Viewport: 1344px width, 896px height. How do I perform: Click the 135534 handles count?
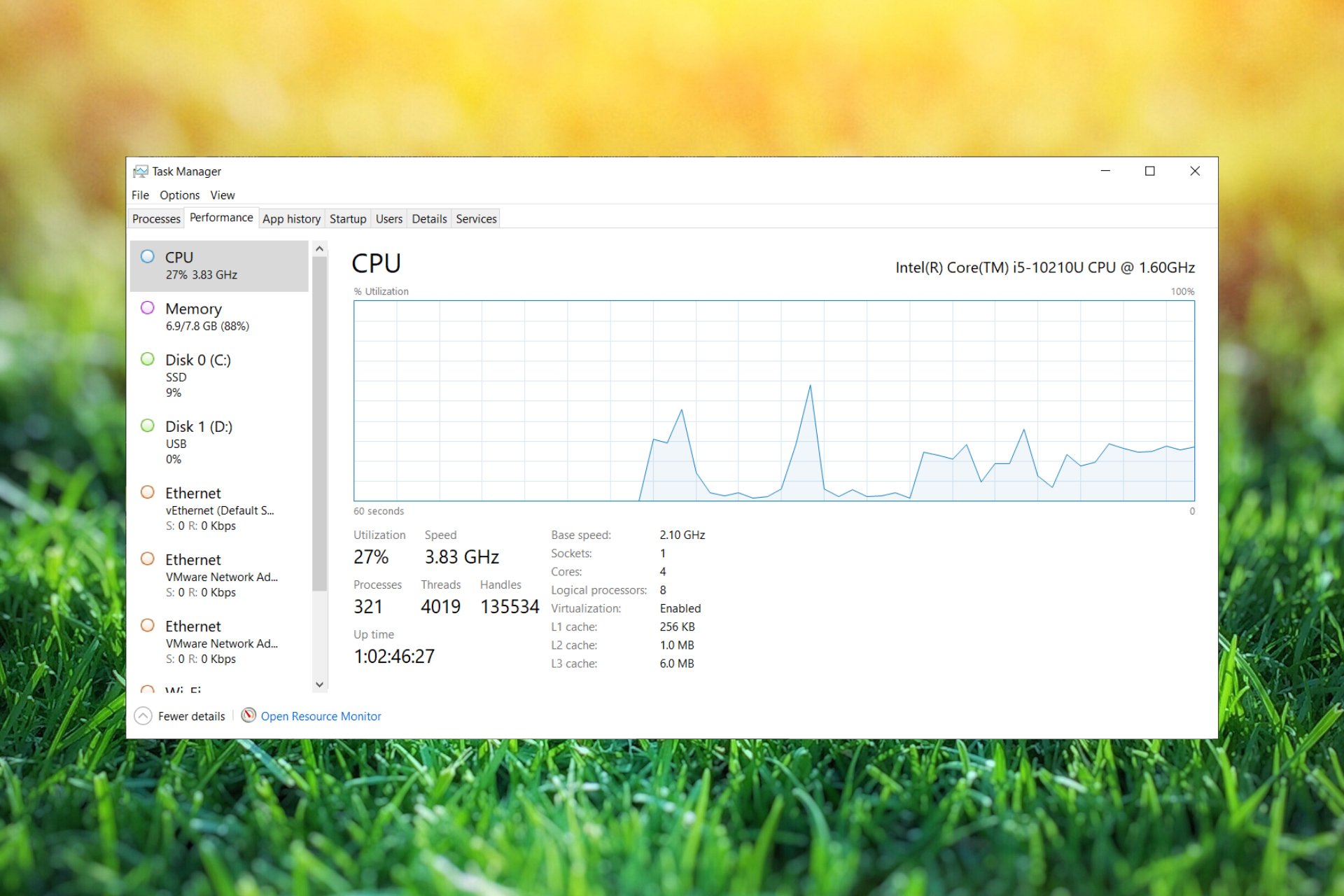tap(510, 607)
